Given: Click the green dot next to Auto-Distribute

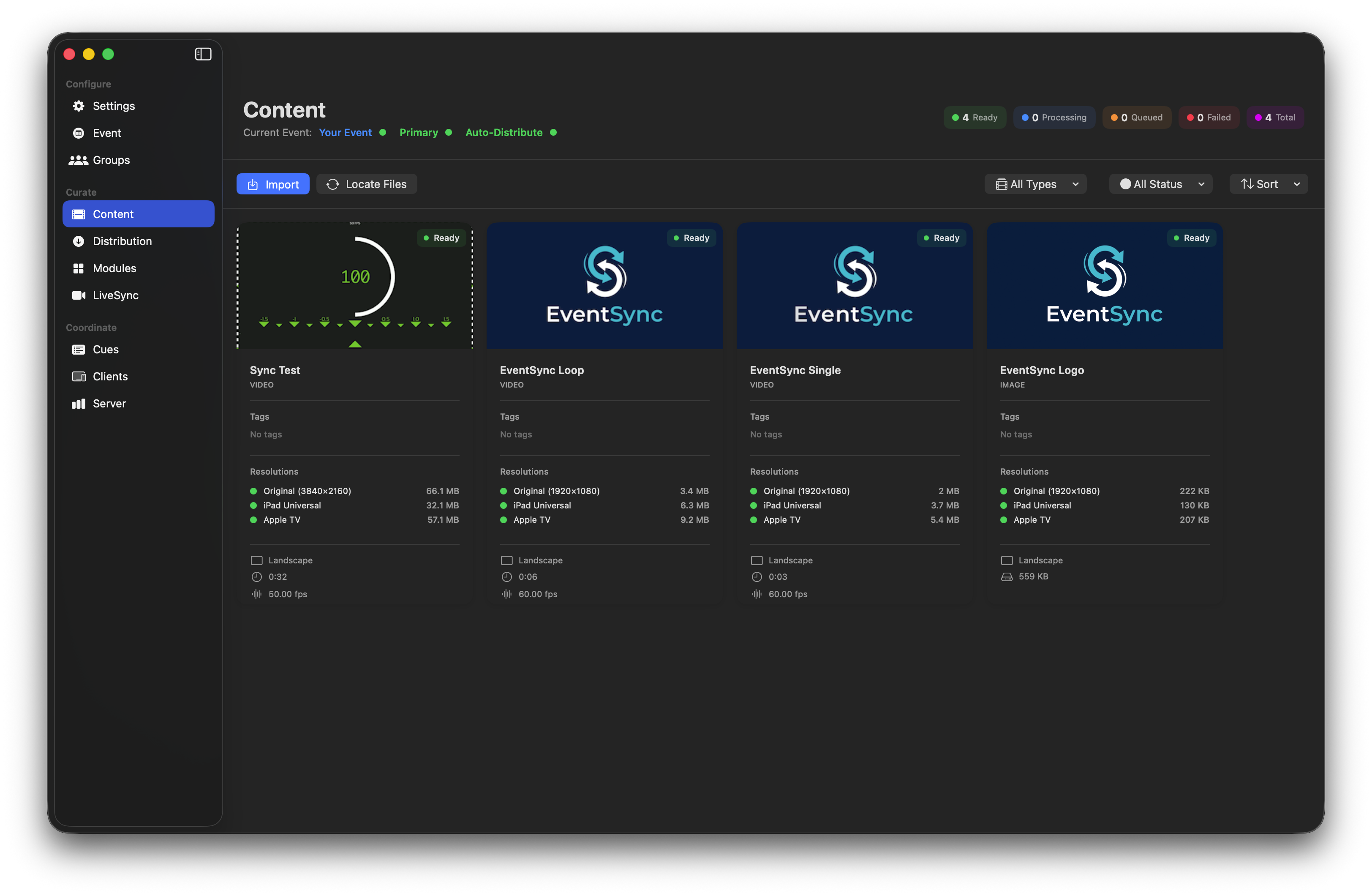Looking at the screenshot, I should pyautogui.click(x=553, y=132).
